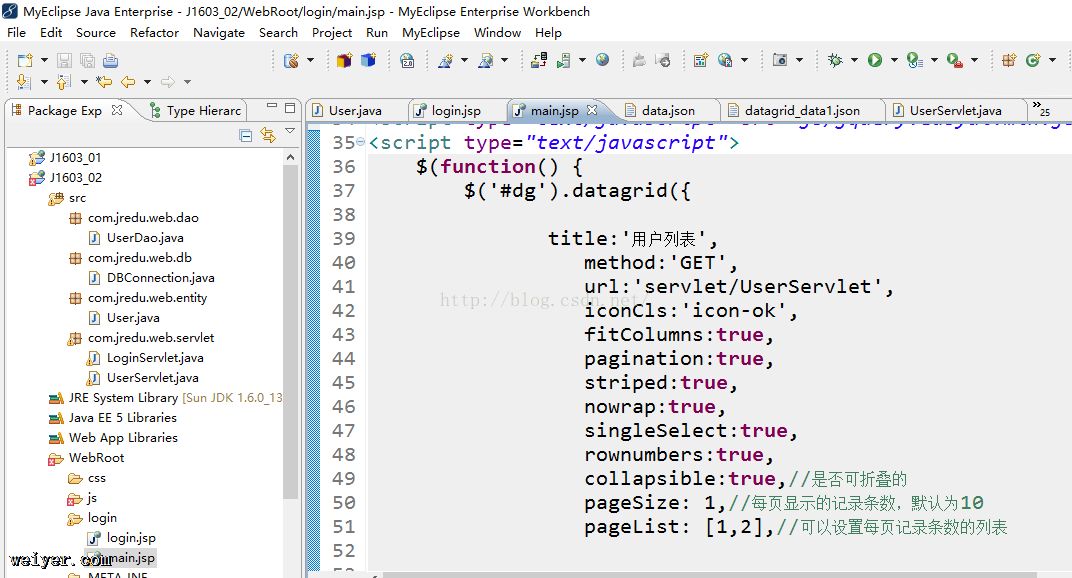
Task: Collapse all in Package Explorer
Action: coord(246,135)
